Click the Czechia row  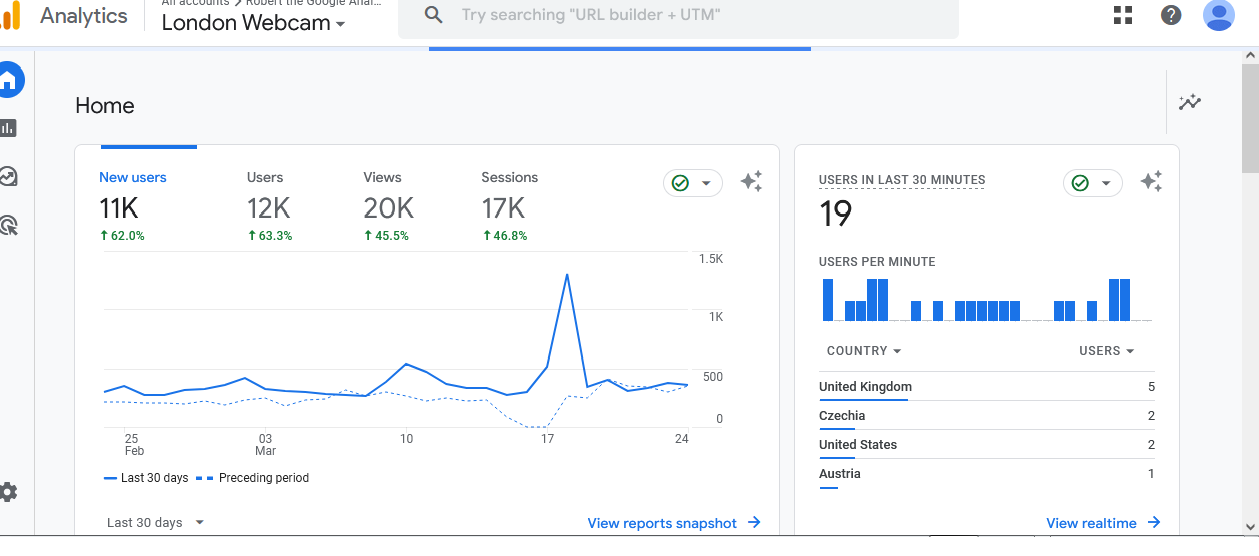(x=987, y=416)
